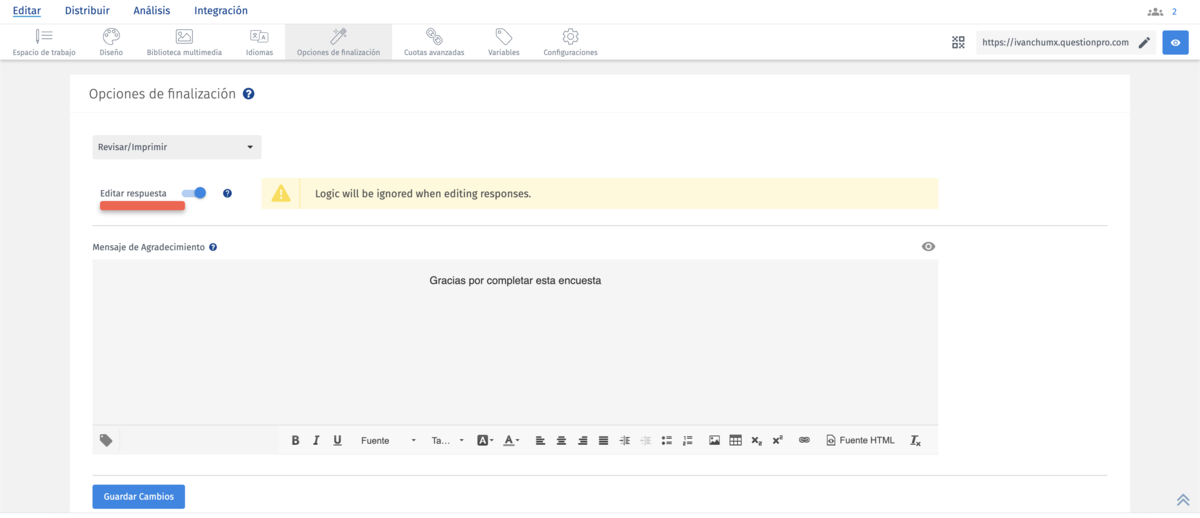Open text background color picker
Screen dimensions: 1200x518
tap(485, 440)
